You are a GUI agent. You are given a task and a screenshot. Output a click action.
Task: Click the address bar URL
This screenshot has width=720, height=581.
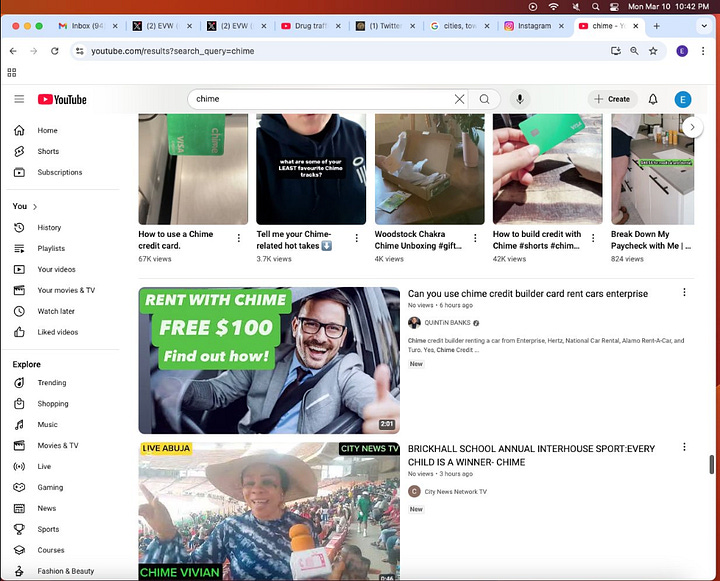tap(173, 51)
